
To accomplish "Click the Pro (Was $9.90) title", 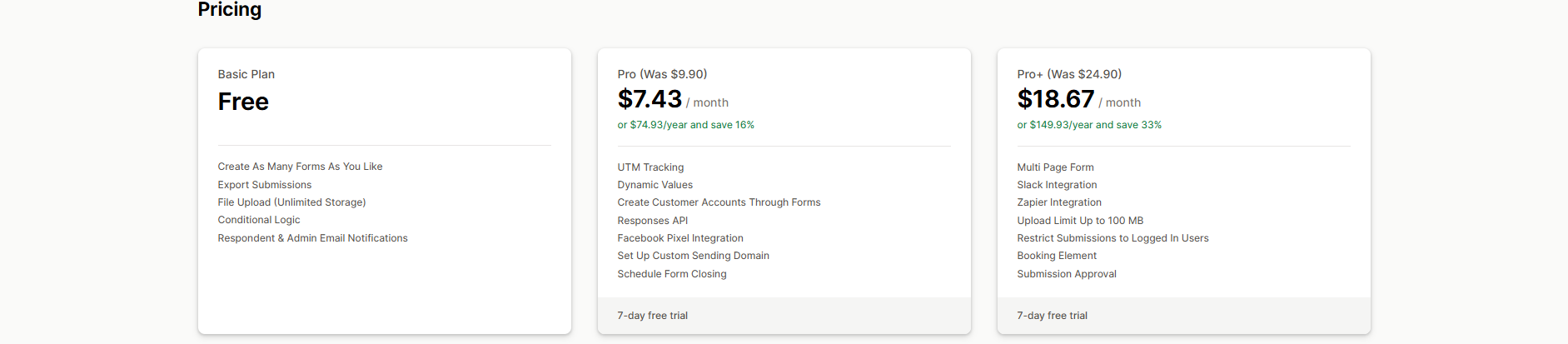I will pyautogui.click(x=662, y=74).
